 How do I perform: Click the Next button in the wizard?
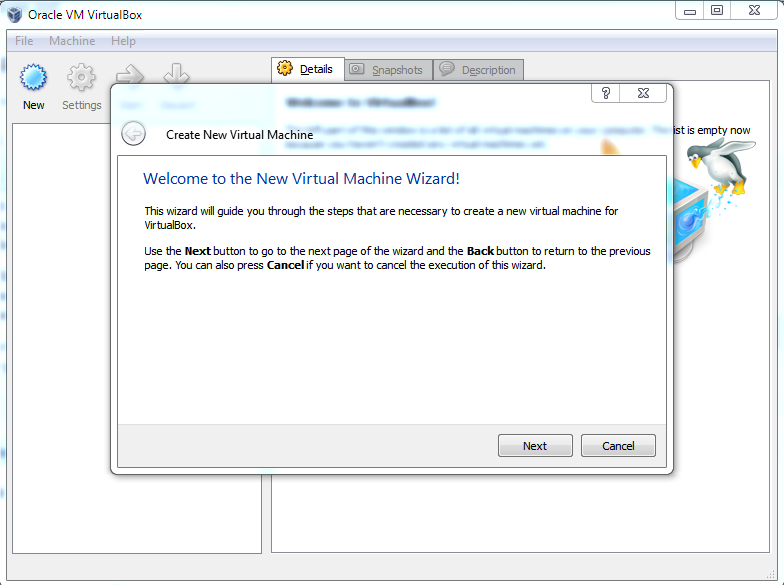tap(535, 446)
